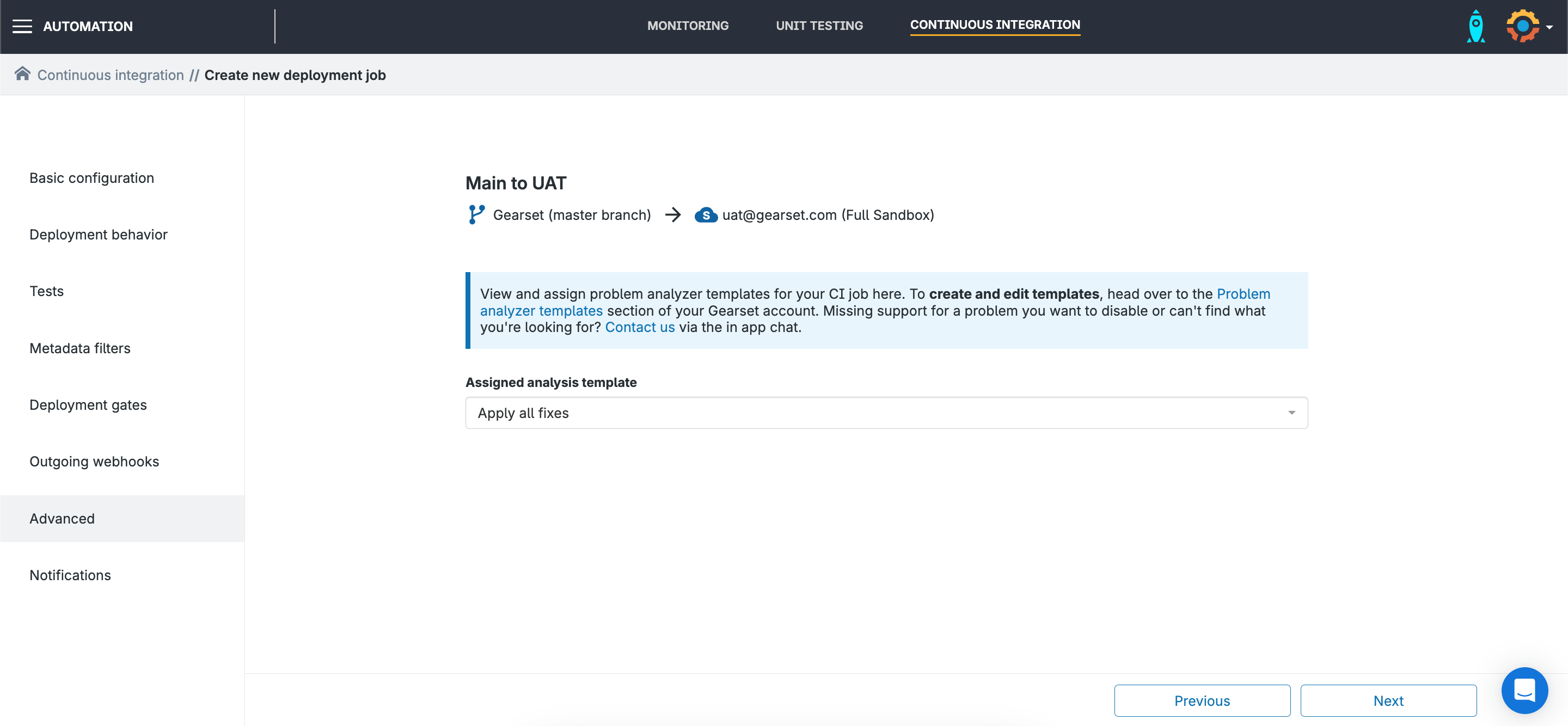The height and width of the screenshot is (726, 1568).
Task: Click the home icon in breadcrumb
Action: click(22, 73)
